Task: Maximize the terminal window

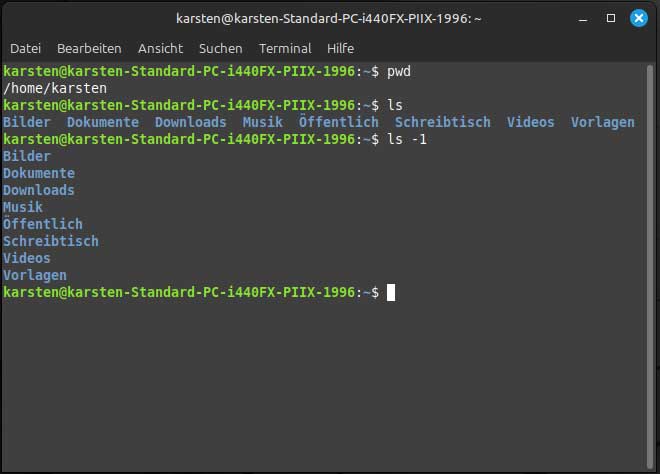Action: click(611, 18)
